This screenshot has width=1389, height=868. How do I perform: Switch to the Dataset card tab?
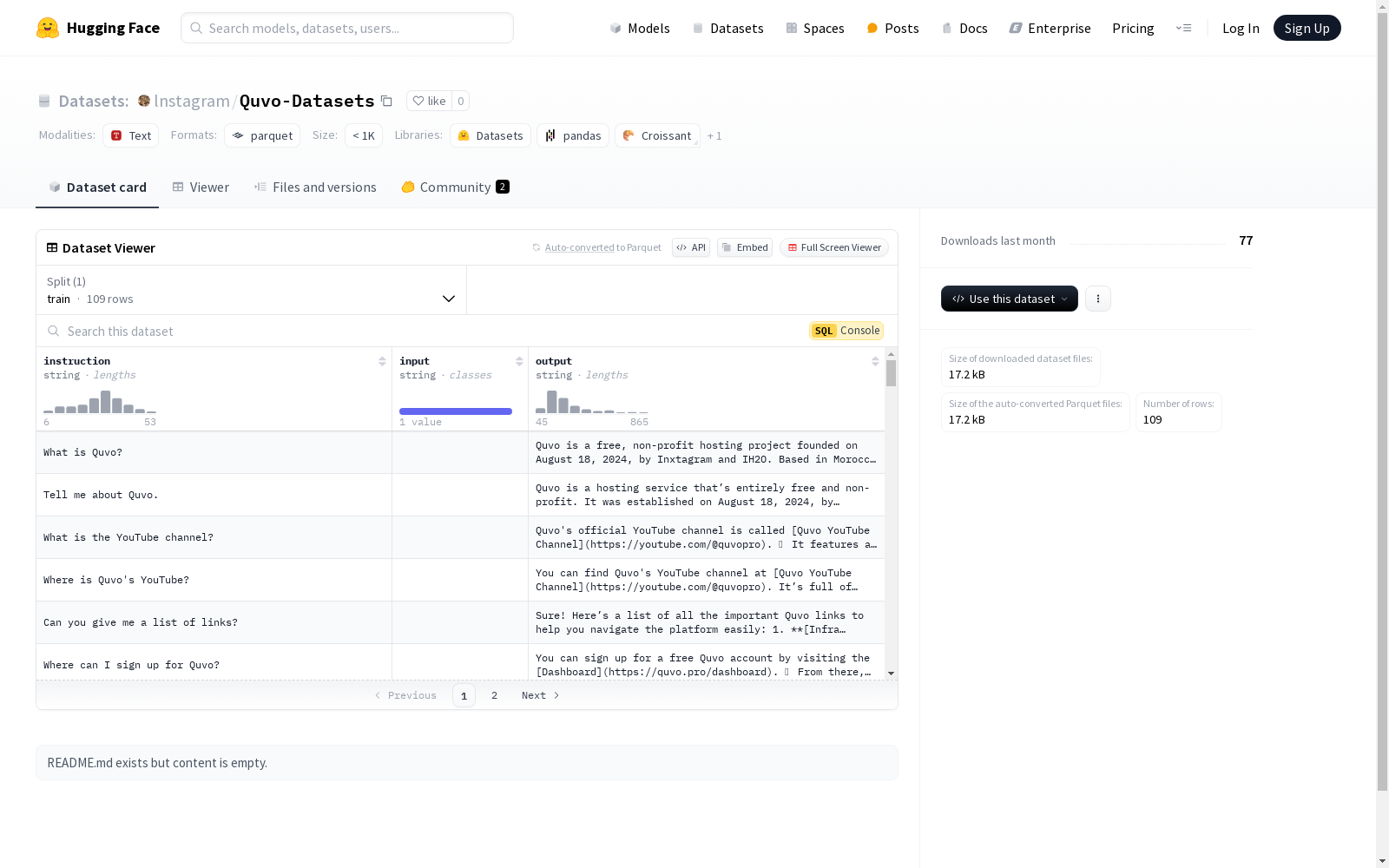97,187
